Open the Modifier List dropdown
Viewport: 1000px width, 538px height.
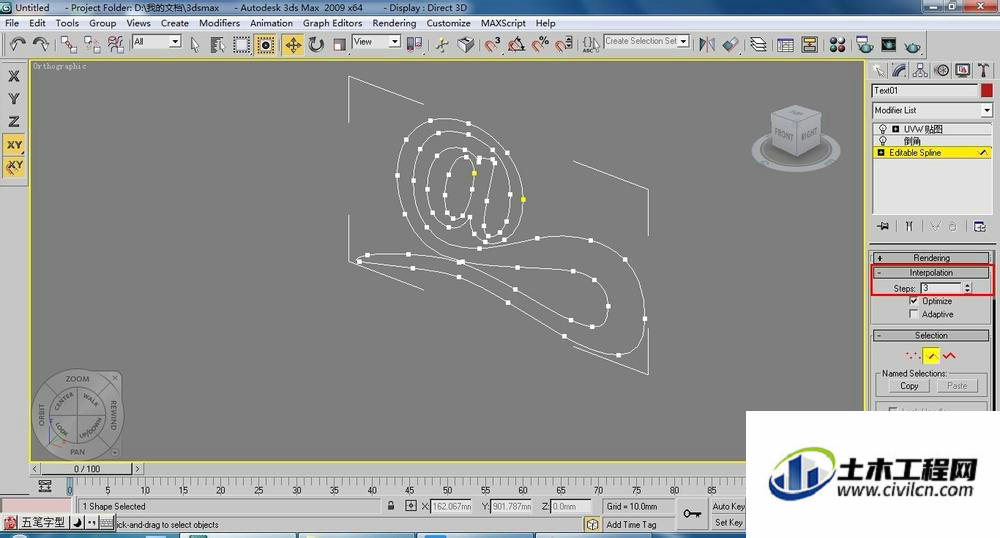point(987,110)
